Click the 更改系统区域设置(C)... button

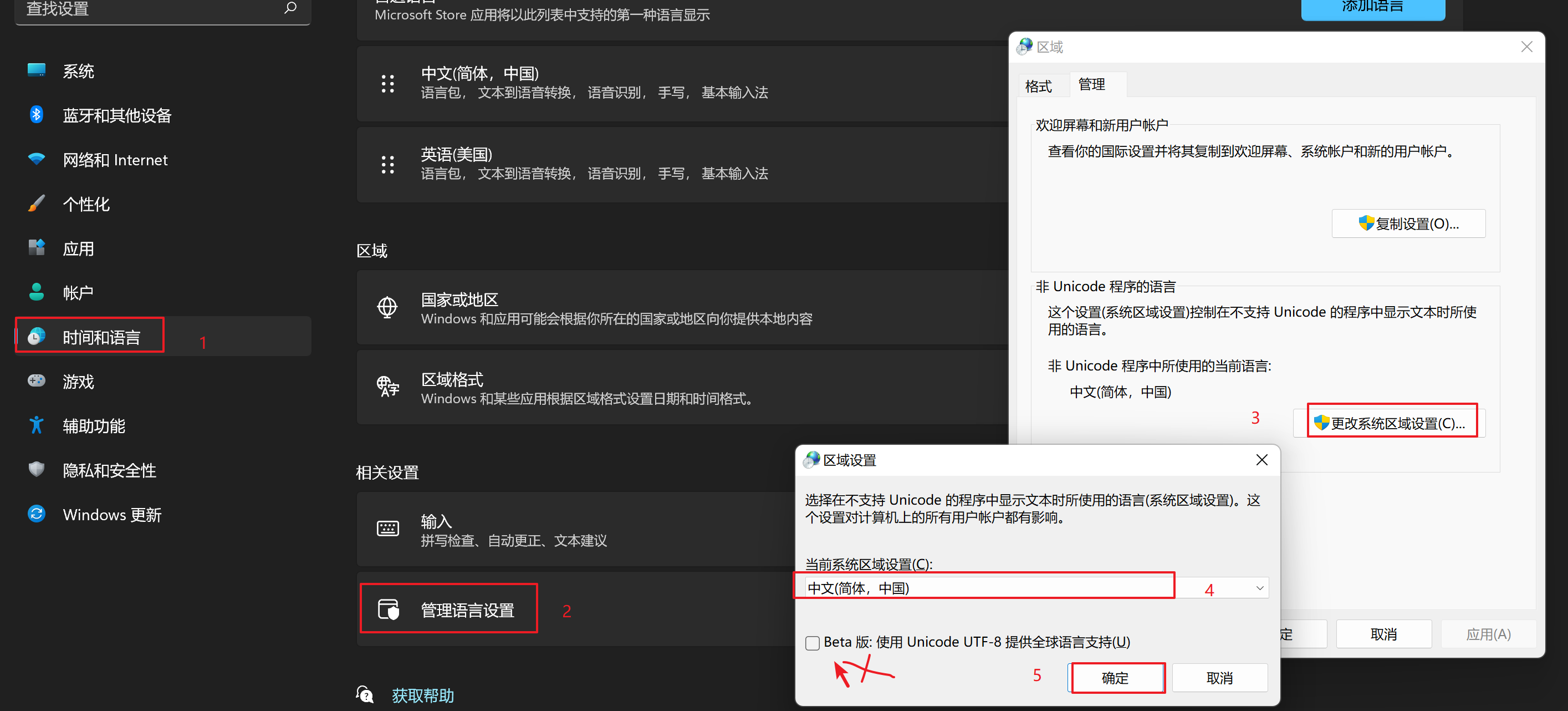pyautogui.click(x=1390, y=423)
